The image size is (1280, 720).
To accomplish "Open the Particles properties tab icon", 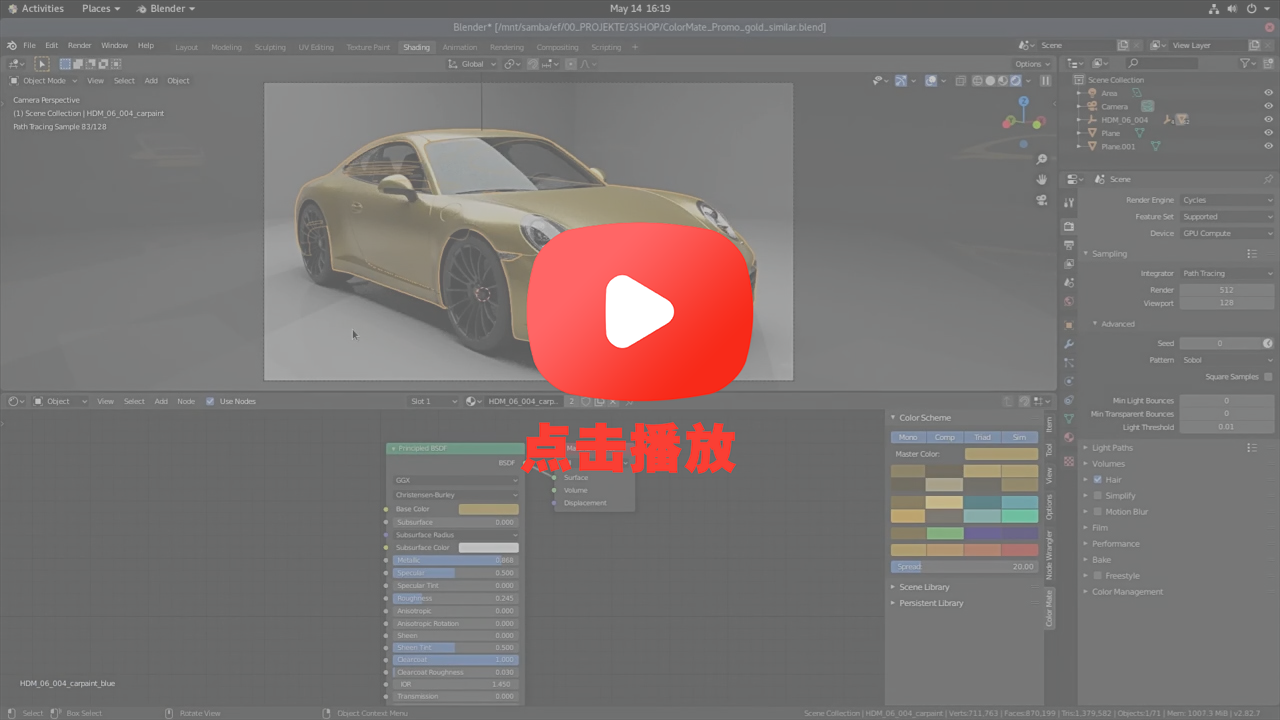I will click(x=1069, y=363).
